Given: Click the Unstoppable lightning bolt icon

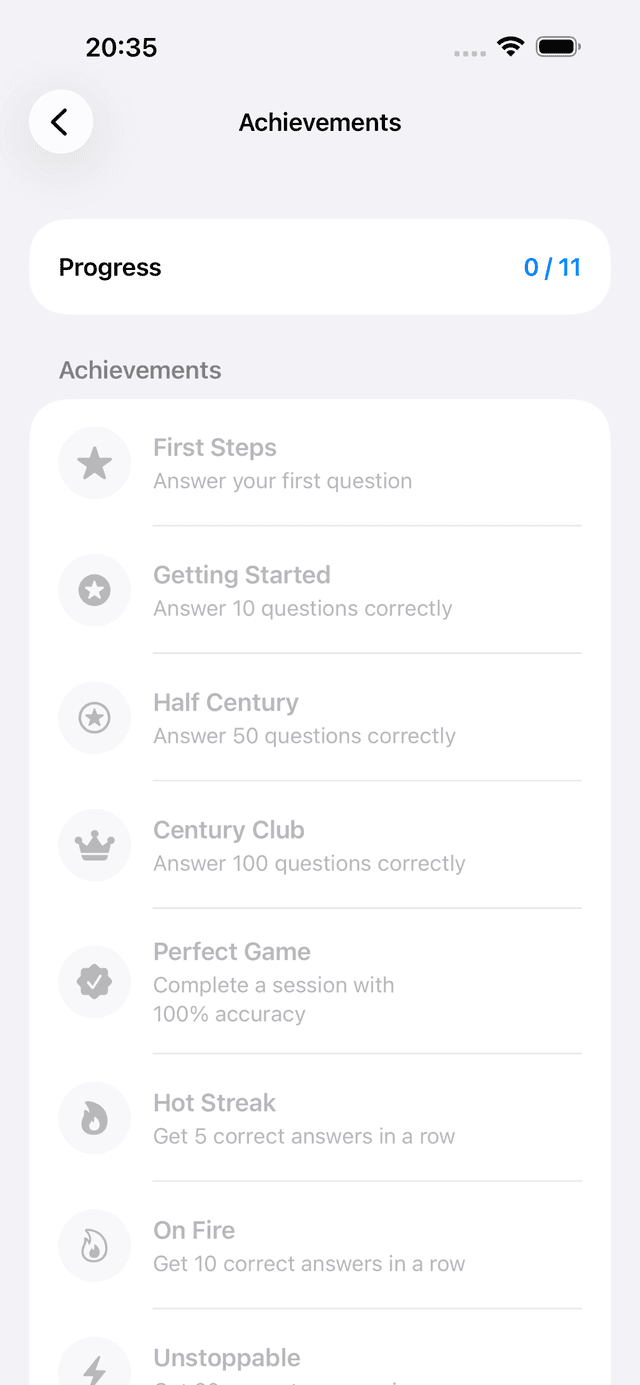Looking at the screenshot, I should pyautogui.click(x=95, y=1368).
